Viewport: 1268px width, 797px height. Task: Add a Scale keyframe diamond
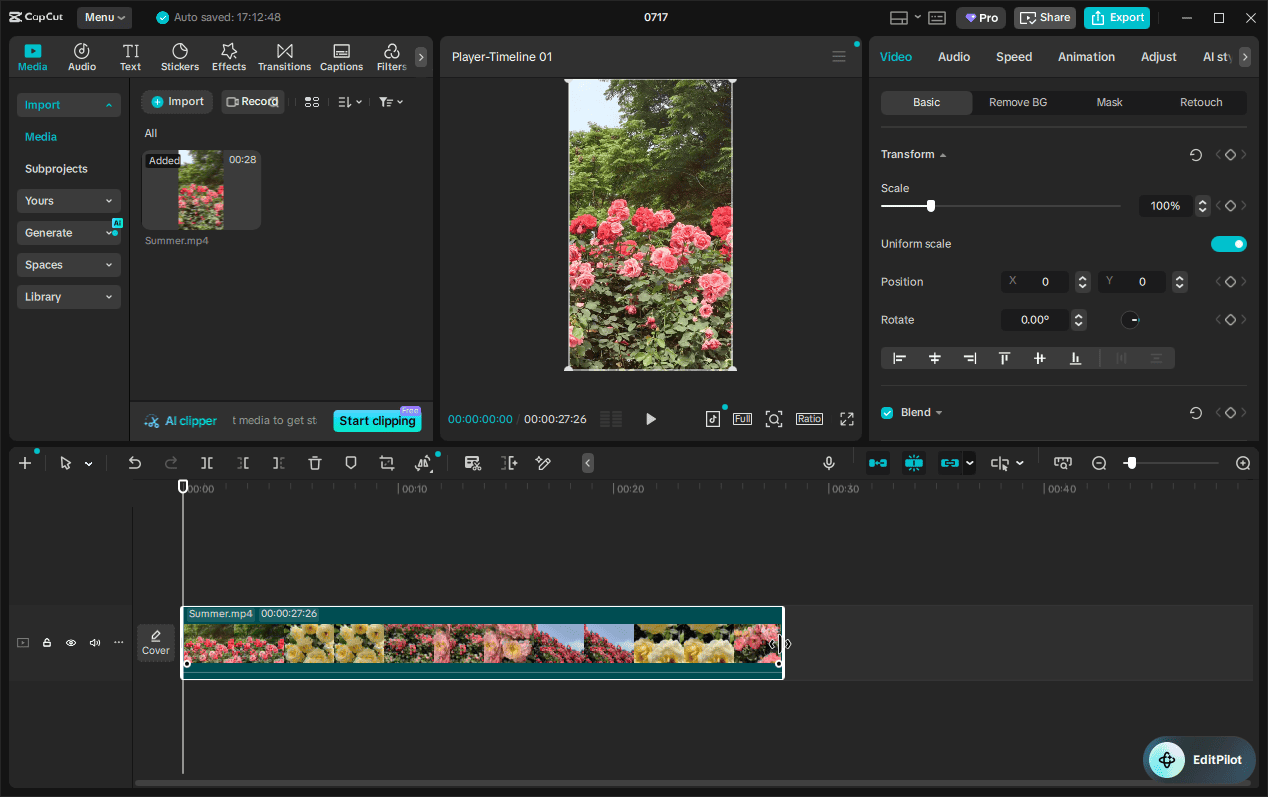tap(1230, 206)
